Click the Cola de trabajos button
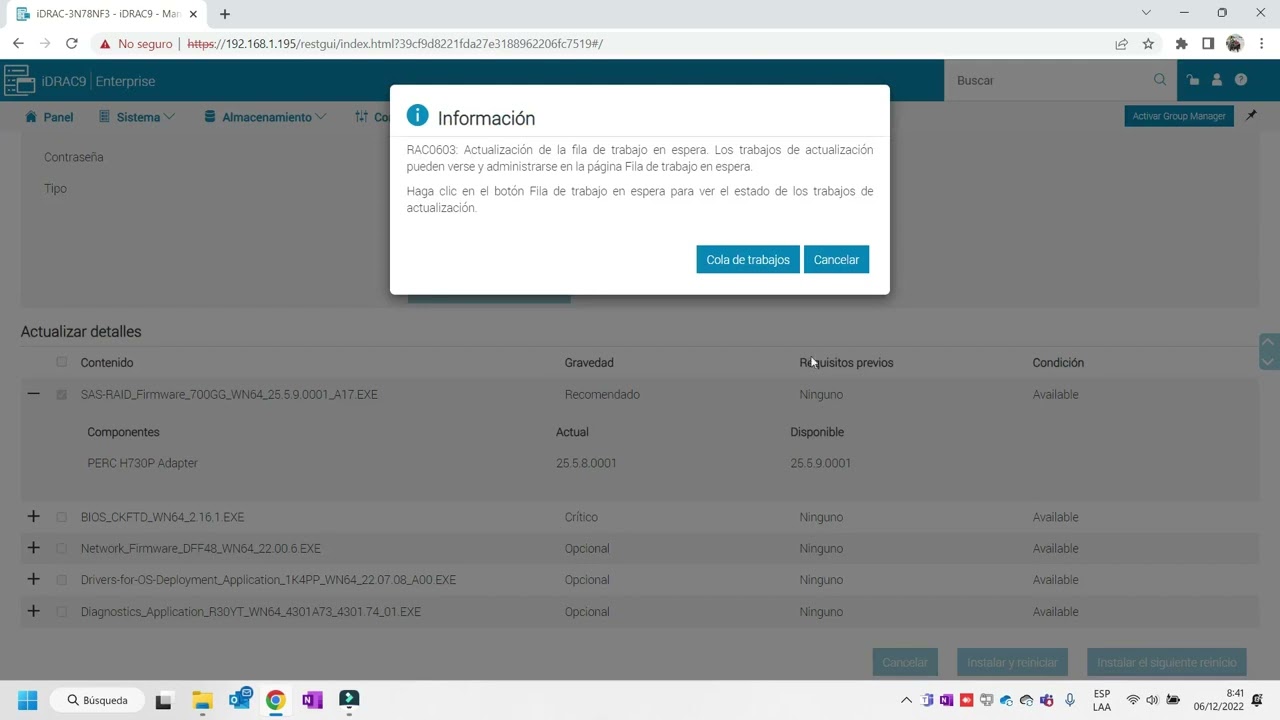1280x720 pixels. coord(748,260)
